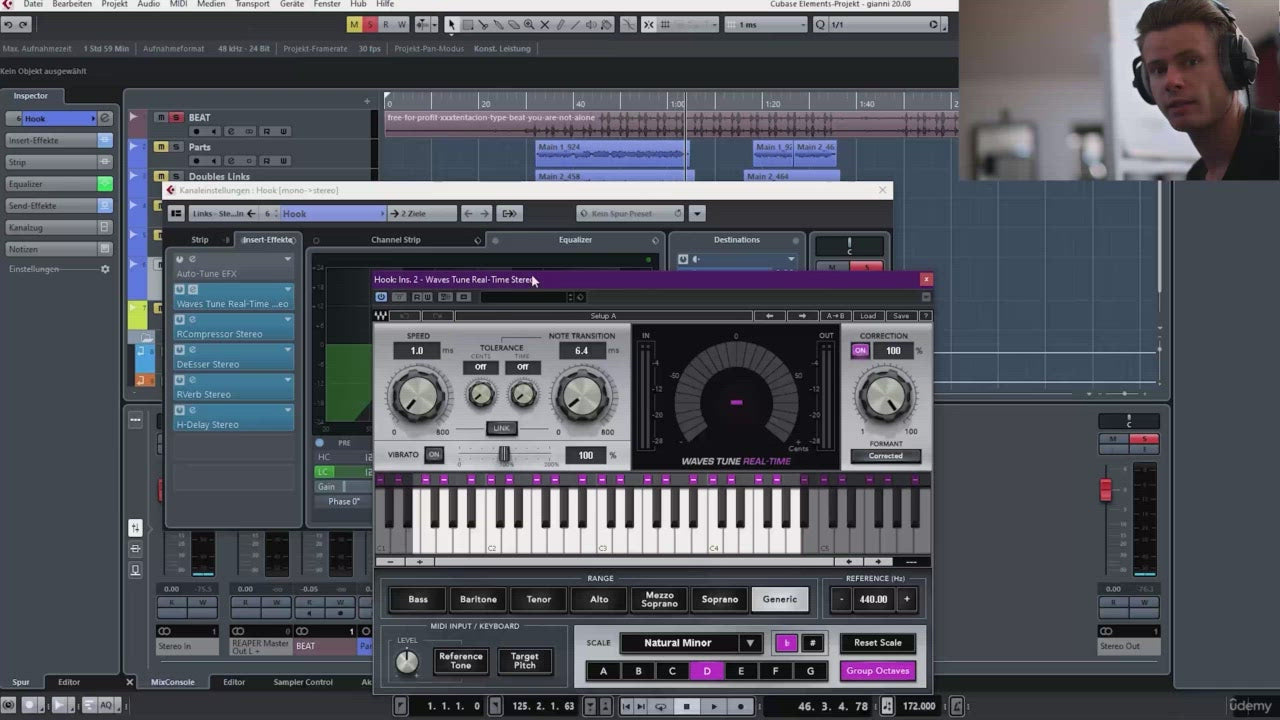Toggle the Vibrato ON button
The width and height of the screenshot is (1280, 720).
coord(433,455)
